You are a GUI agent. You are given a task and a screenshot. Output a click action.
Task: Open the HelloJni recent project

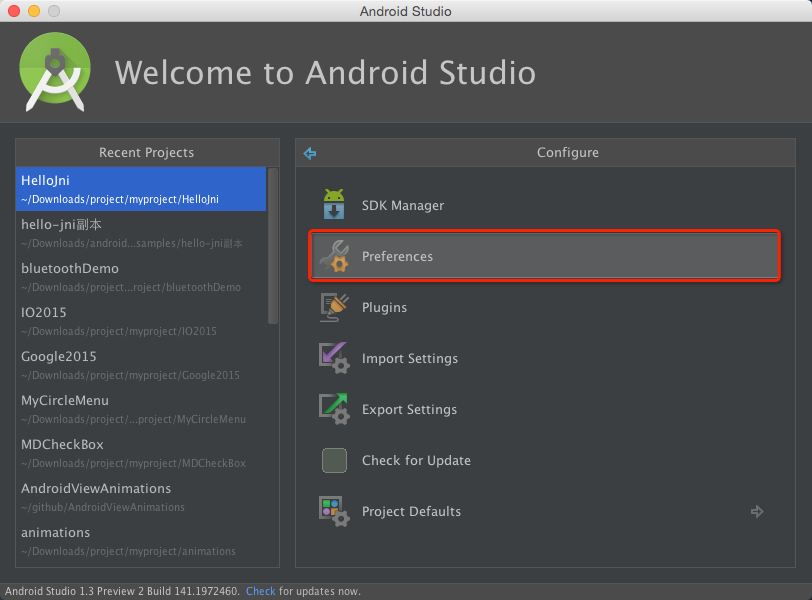click(141, 189)
